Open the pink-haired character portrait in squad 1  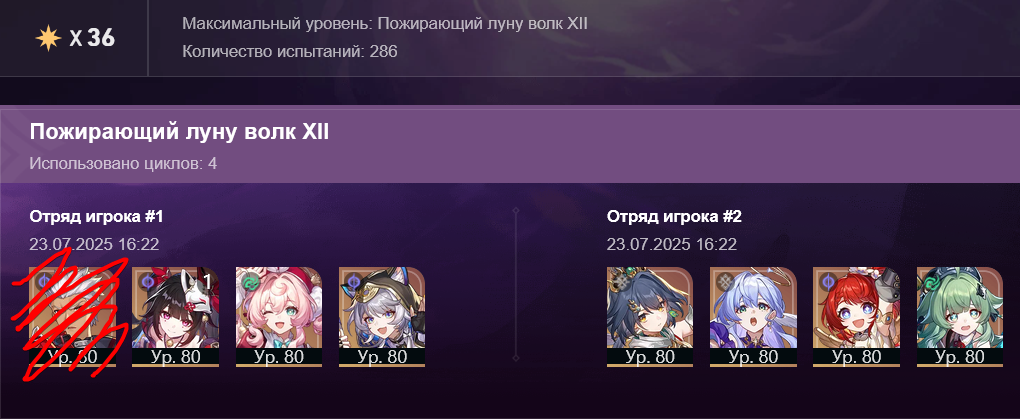tap(279, 317)
